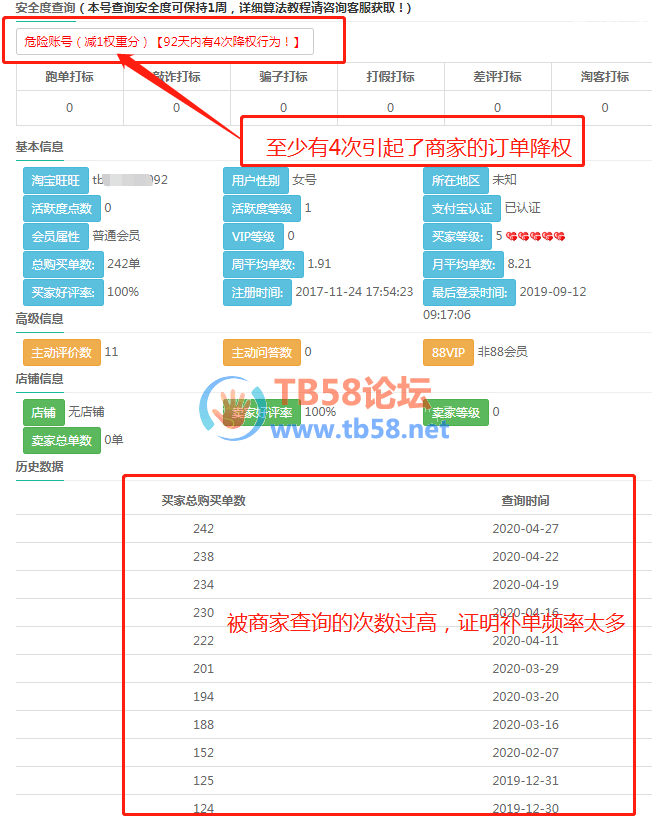Screen dimensions: 652x817
Task: Open the 历史数据 section heading
Action: 39,467
